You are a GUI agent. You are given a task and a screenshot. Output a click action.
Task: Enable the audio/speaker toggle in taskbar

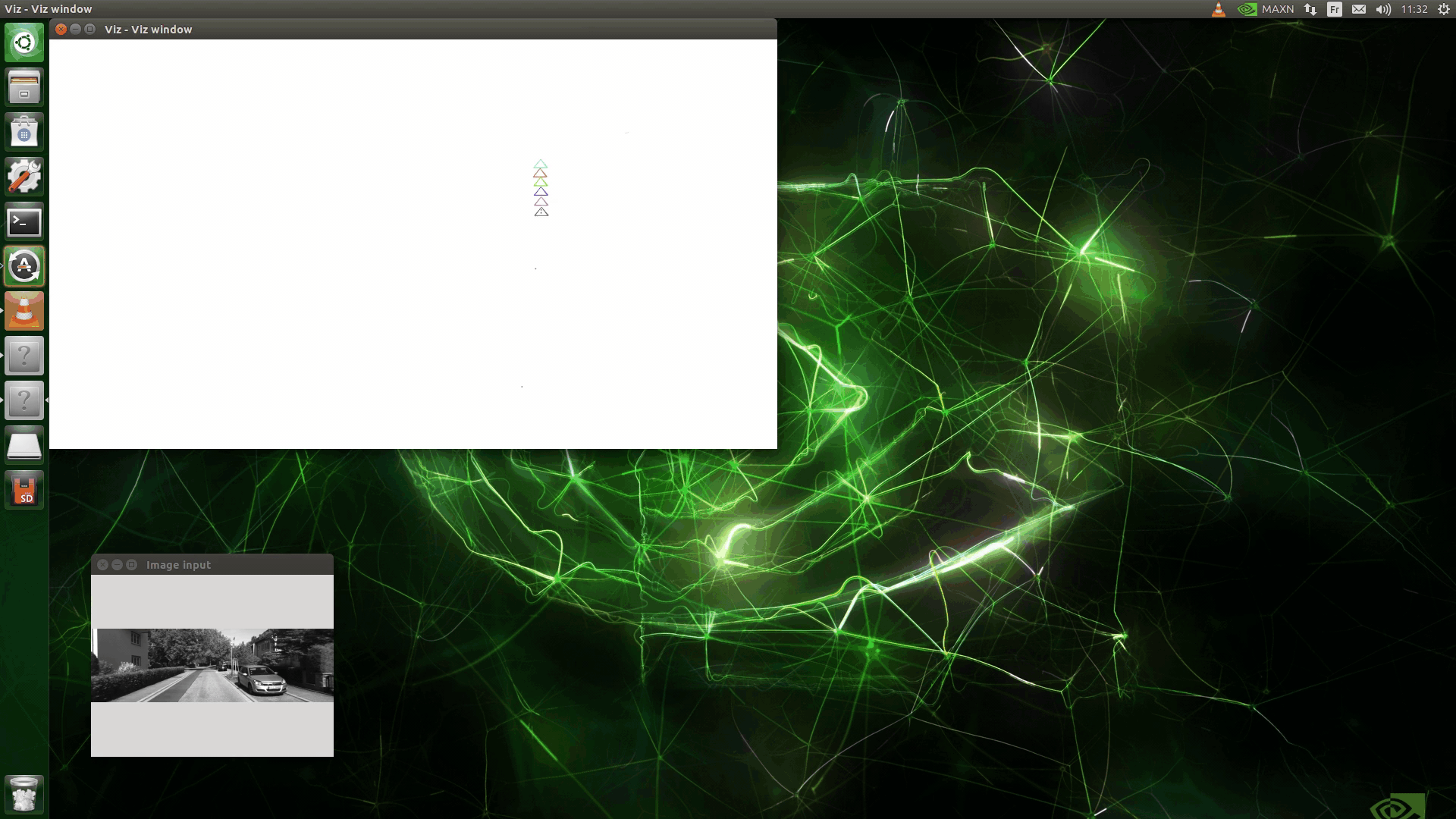pyautogui.click(x=1383, y=9)
